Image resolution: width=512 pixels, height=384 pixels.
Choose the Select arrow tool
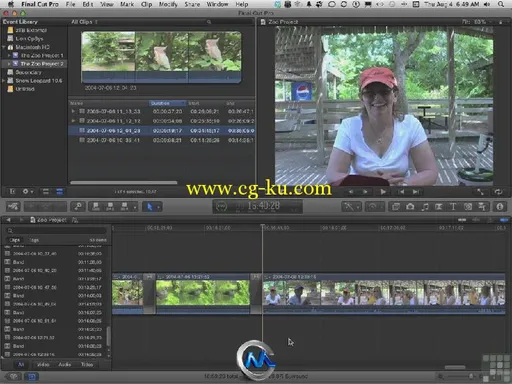point(149,207)
